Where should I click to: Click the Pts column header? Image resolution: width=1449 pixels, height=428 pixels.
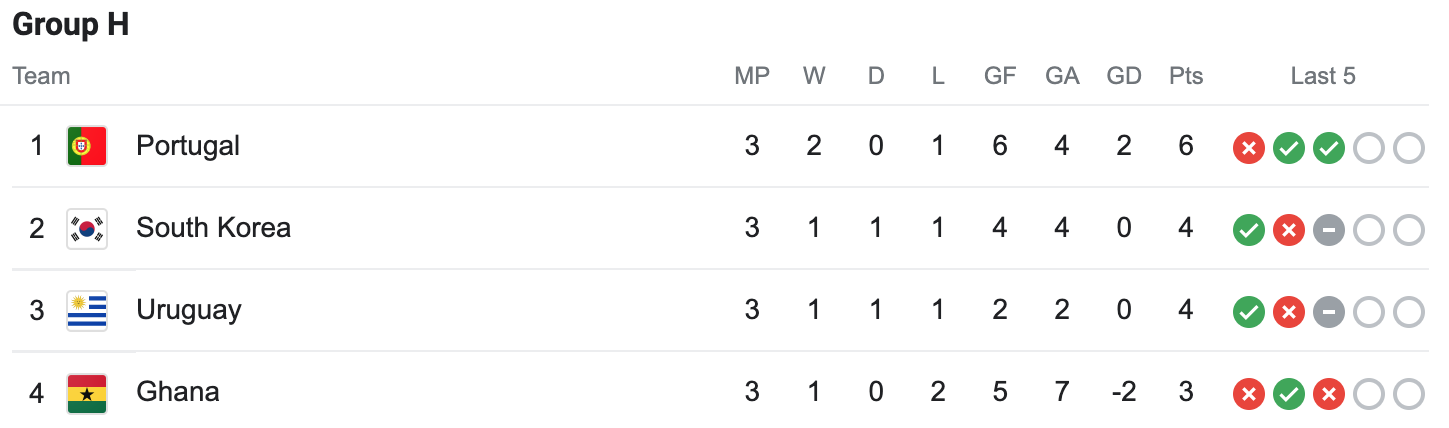pos(1186,76)
